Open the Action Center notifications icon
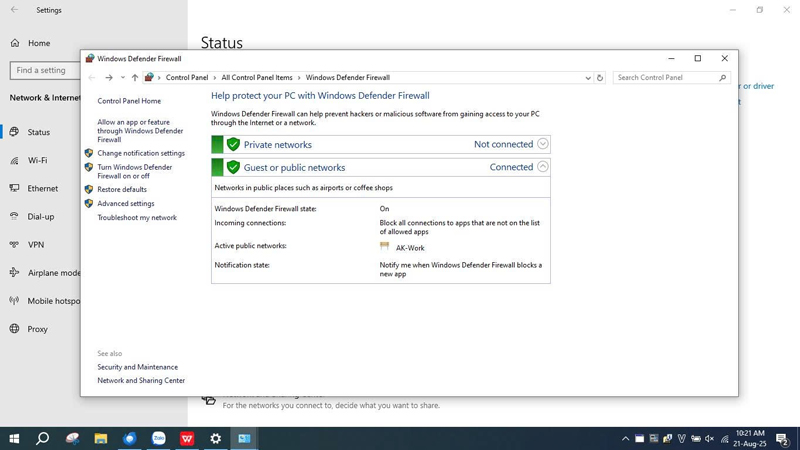This screenshot has height=450, width=800. coord(783,438)
